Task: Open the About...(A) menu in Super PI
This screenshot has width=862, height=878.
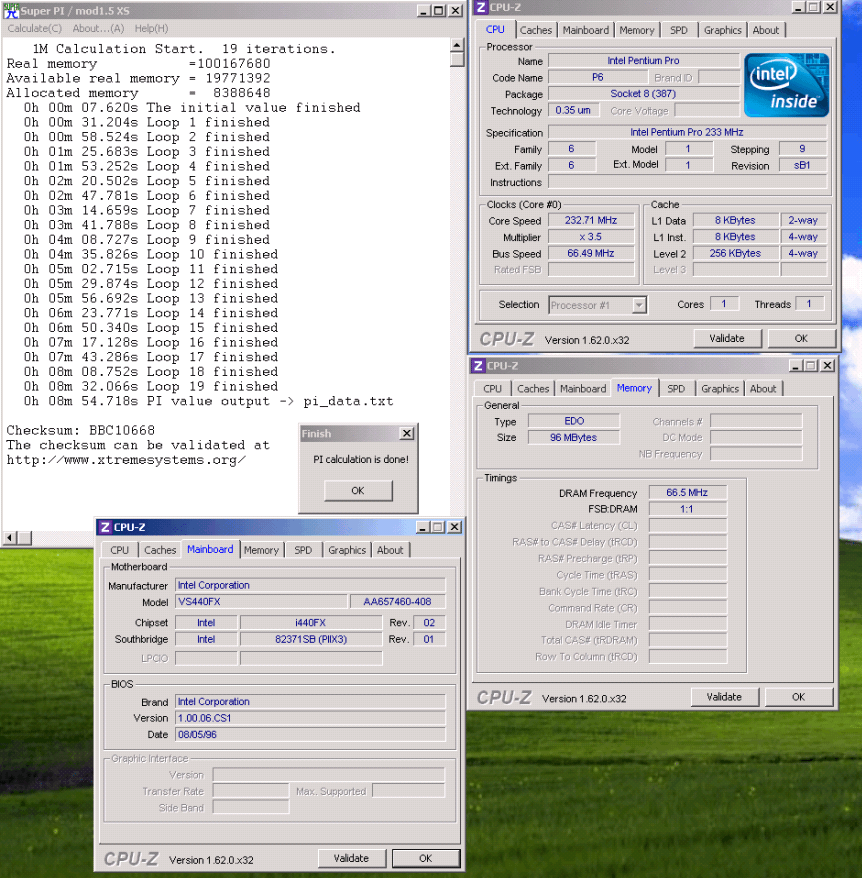Action: (x=98, y=28)
